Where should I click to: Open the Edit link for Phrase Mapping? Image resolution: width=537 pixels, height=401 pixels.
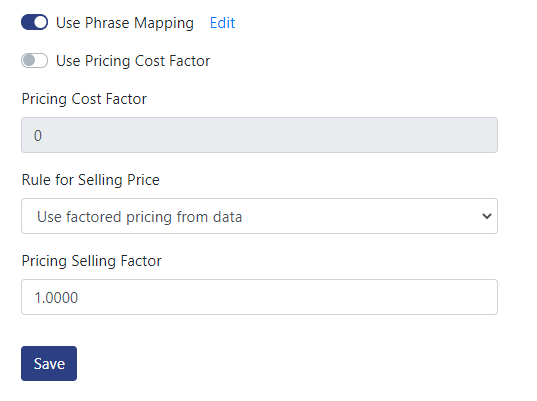tap(222, 23)
